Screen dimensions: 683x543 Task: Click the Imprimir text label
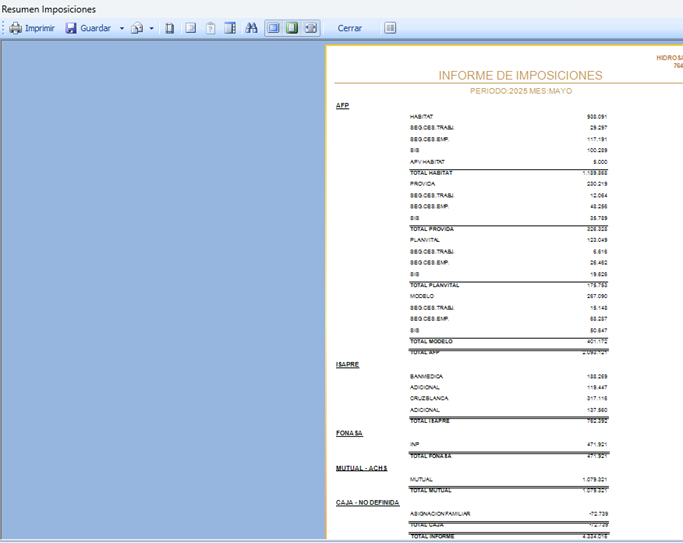(40, 28)
